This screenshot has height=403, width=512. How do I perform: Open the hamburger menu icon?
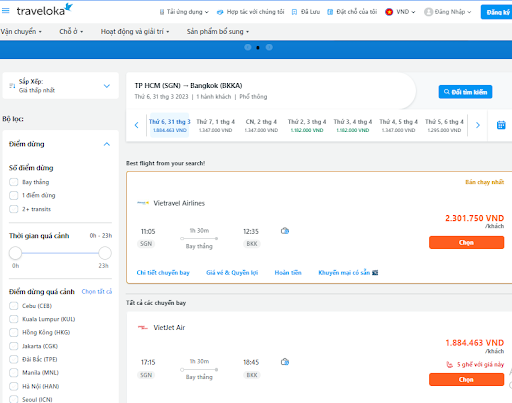[6, 11]
